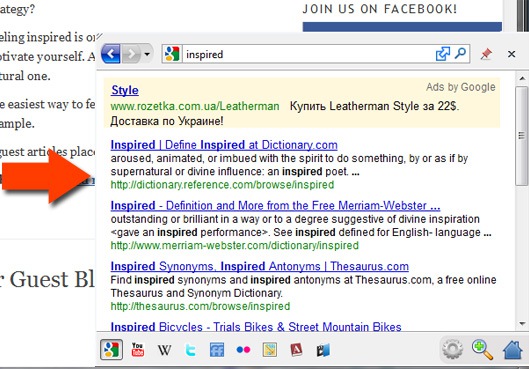Toggle the red pin icon
529x369 pixels.
coord(486,54)
